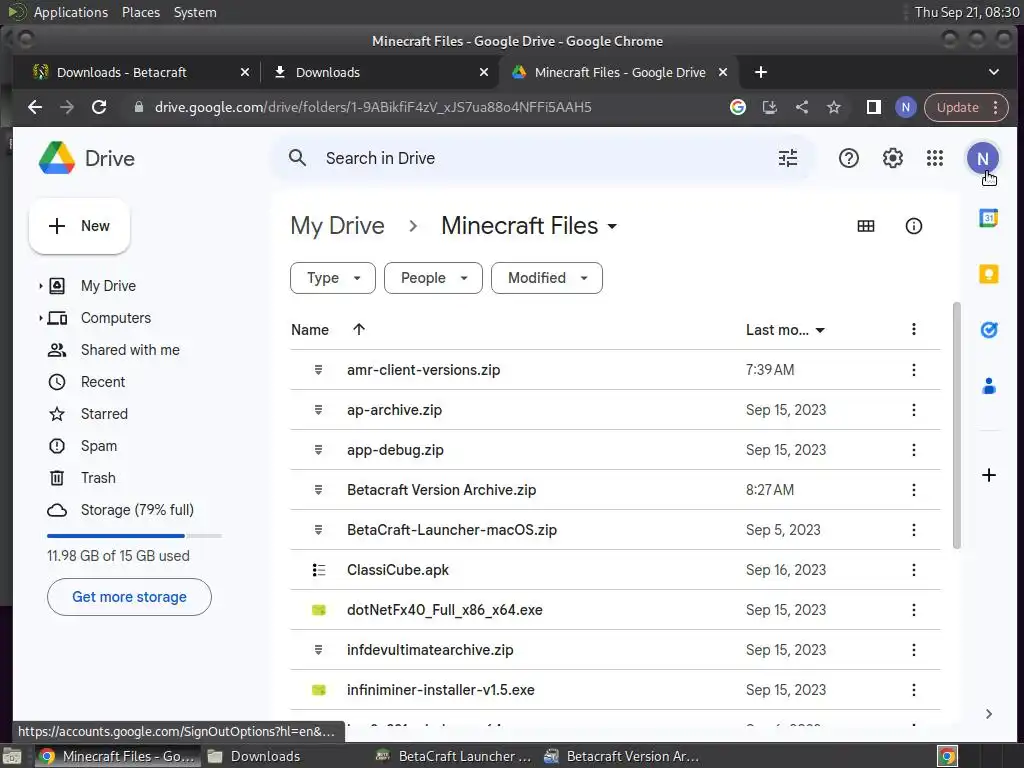
Task: Open the Support help icon
Action: click(x=848, y=158)
